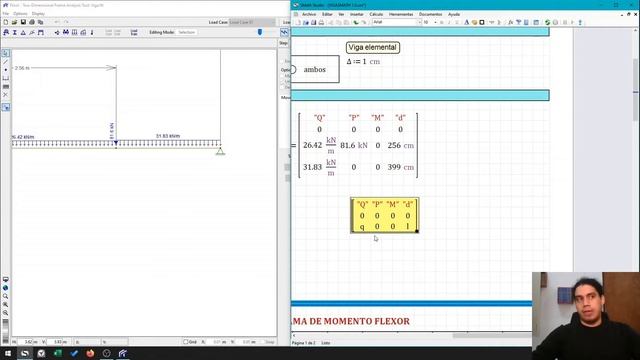640x360 pixels.
Task: Open File menu in Ftool
Action: [6, 13]
